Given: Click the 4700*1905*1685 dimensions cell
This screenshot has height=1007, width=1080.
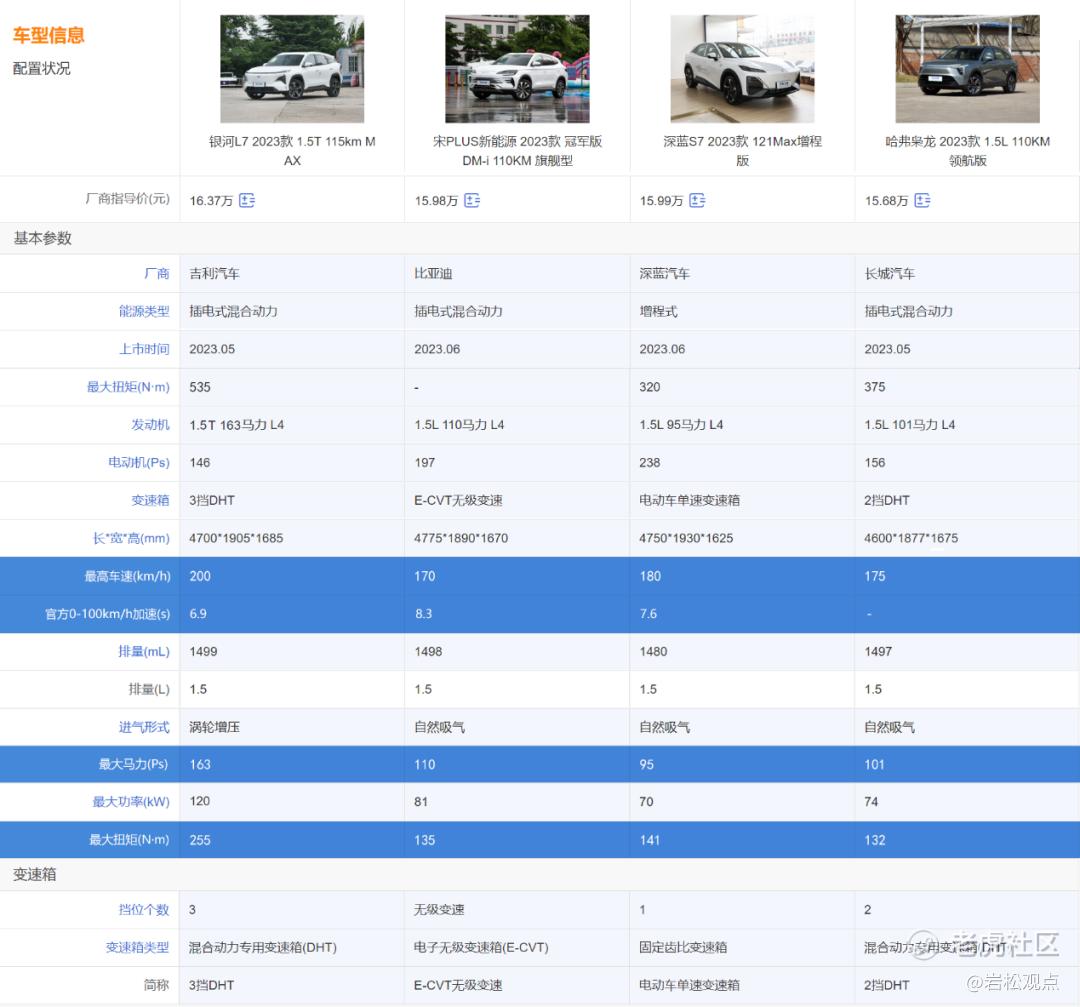Looking at the screenshot, I should (236, 539).
